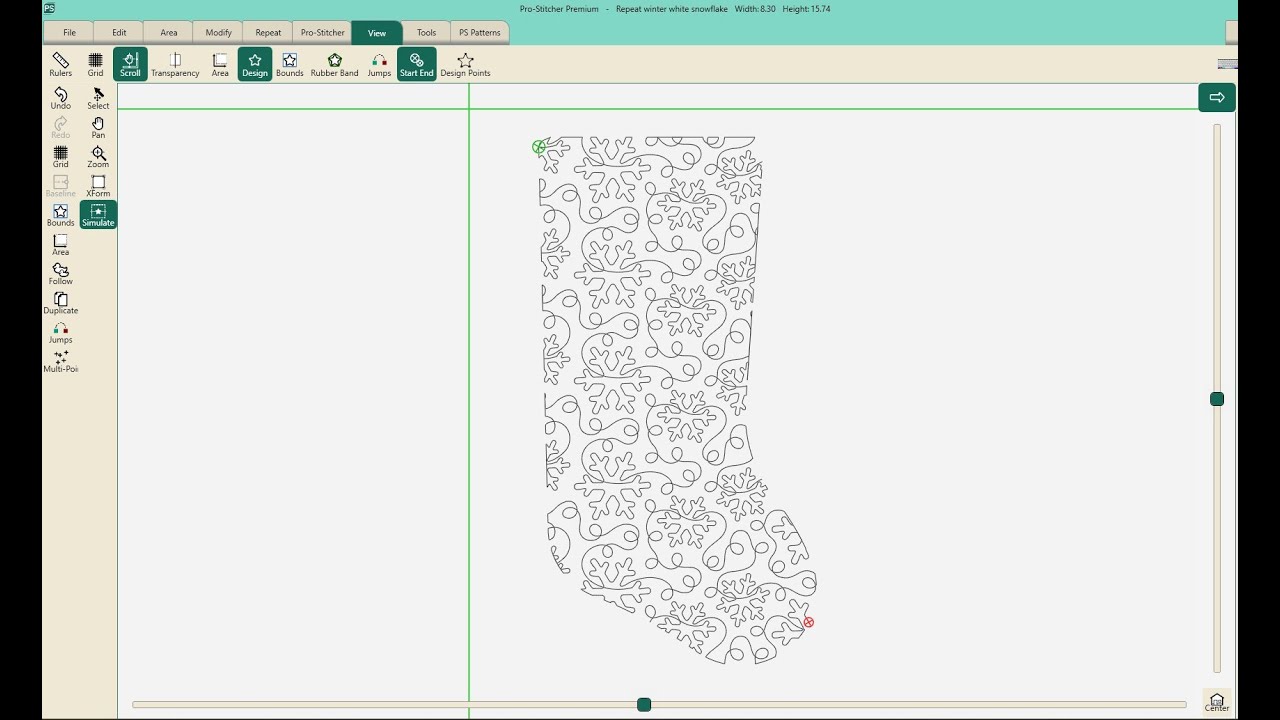Open the Tools tab
The width and height of the screenshot is (1280, 720).
click(x=427, y=33)
